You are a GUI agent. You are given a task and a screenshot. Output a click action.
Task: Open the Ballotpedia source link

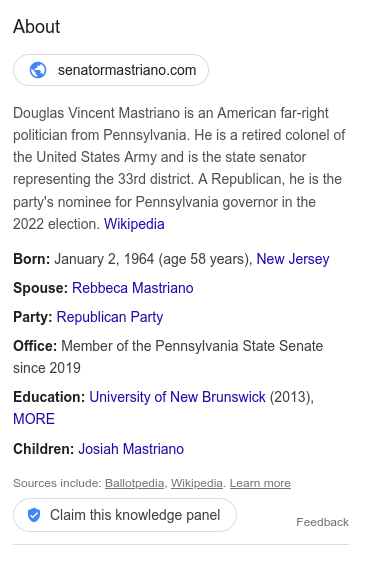[x=135, y=483]
